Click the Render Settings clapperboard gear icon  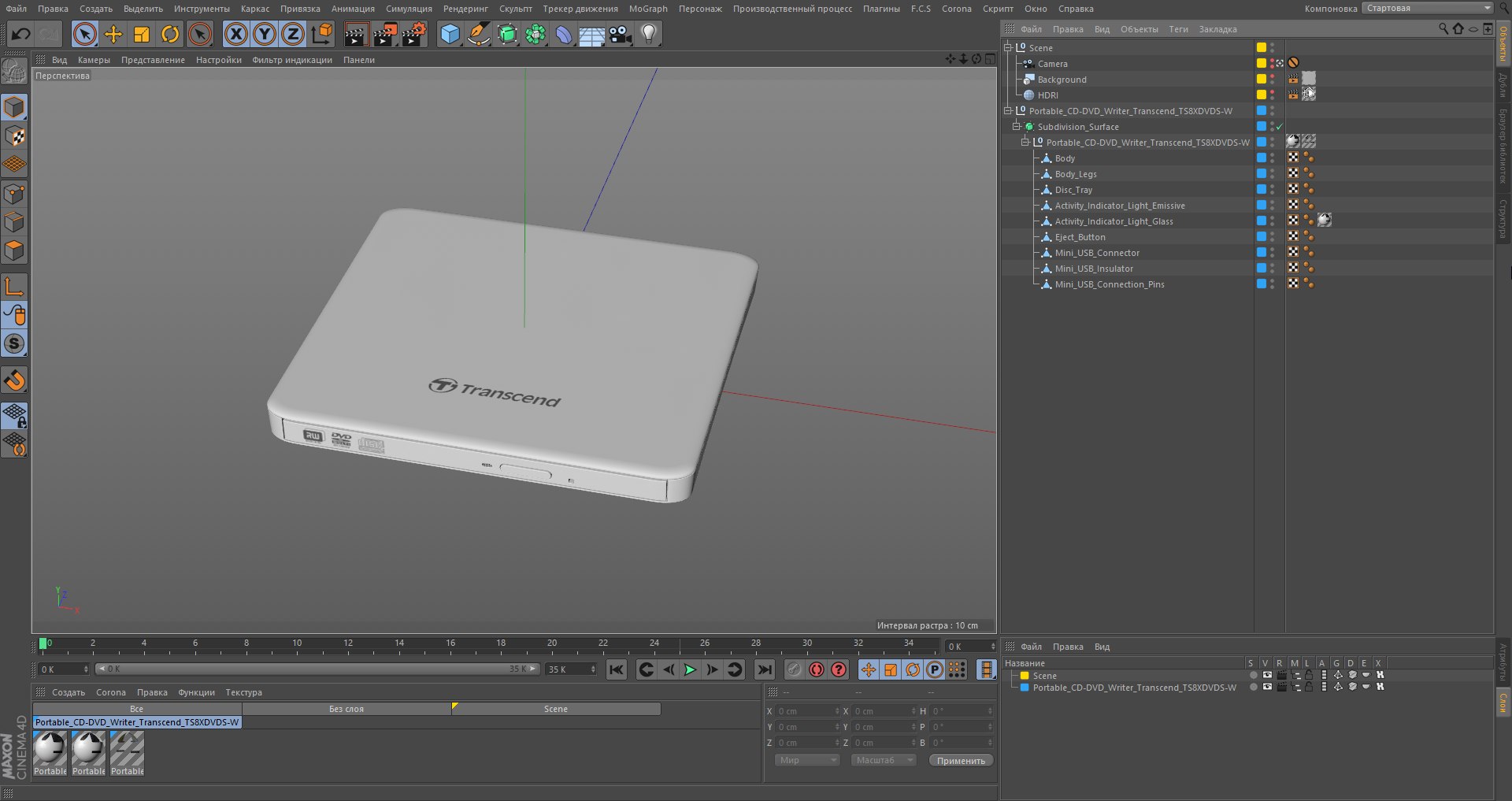tap(414, 34)
